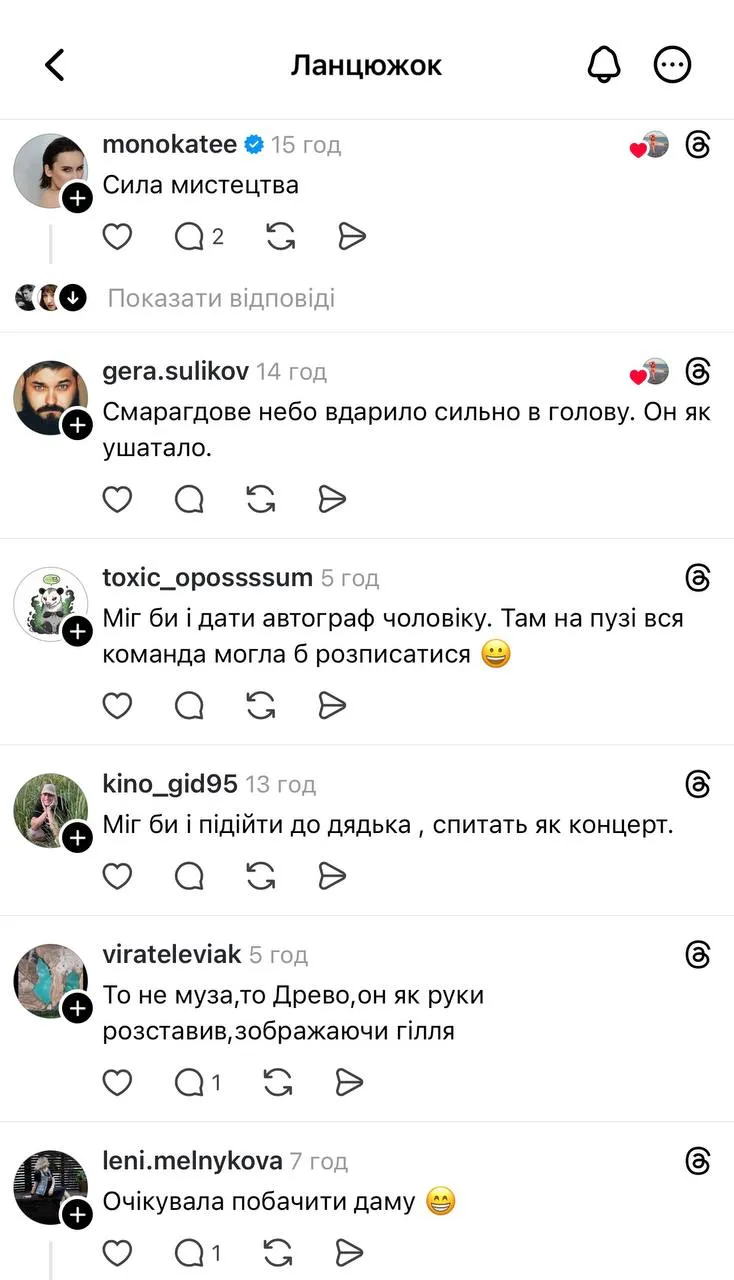Open Threads icon on toxic_opossssum's comment
734x1280 pixels.
tap(698, 578)
